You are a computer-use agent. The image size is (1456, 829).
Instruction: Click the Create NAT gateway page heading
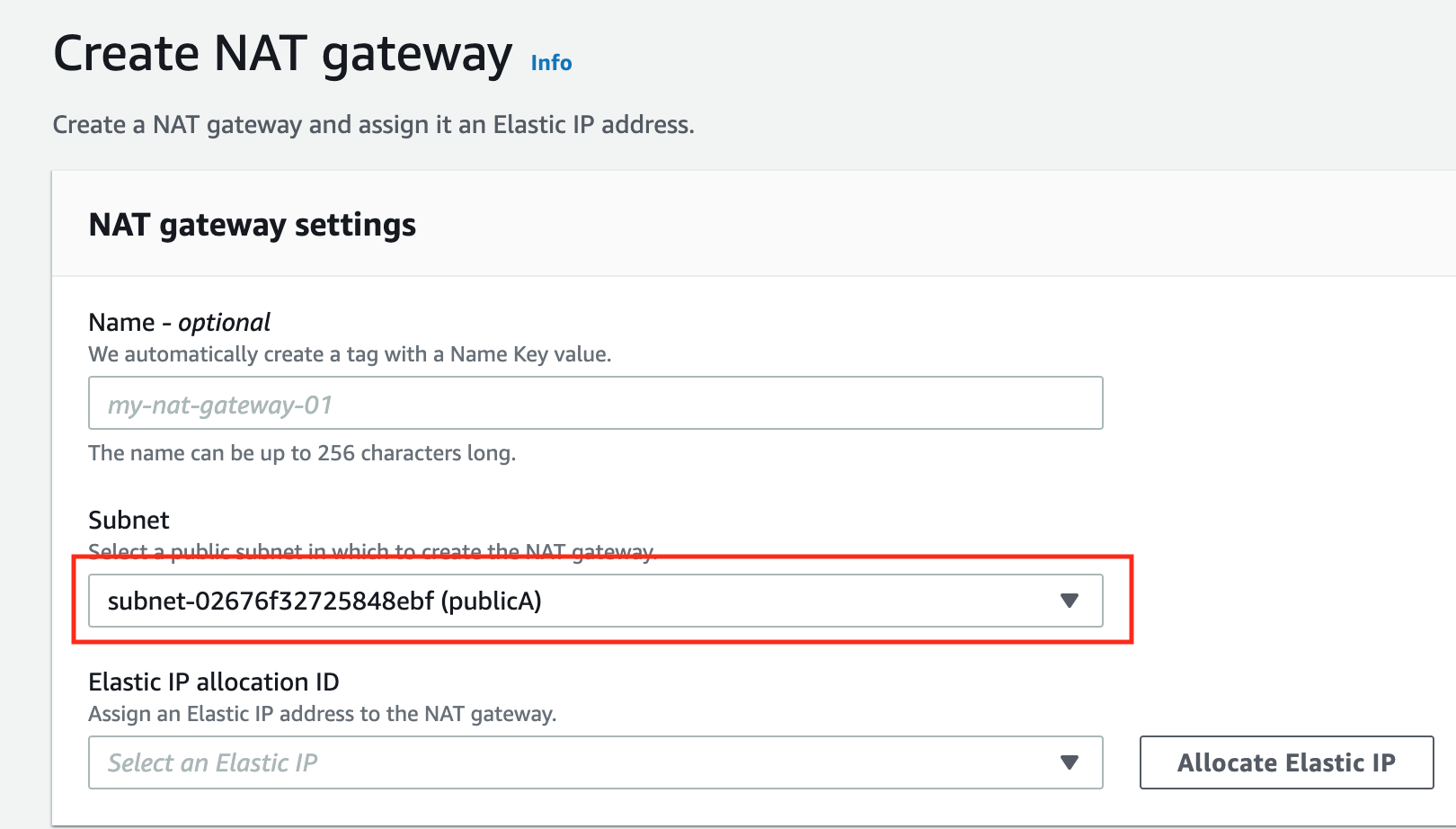pos(282,54)
